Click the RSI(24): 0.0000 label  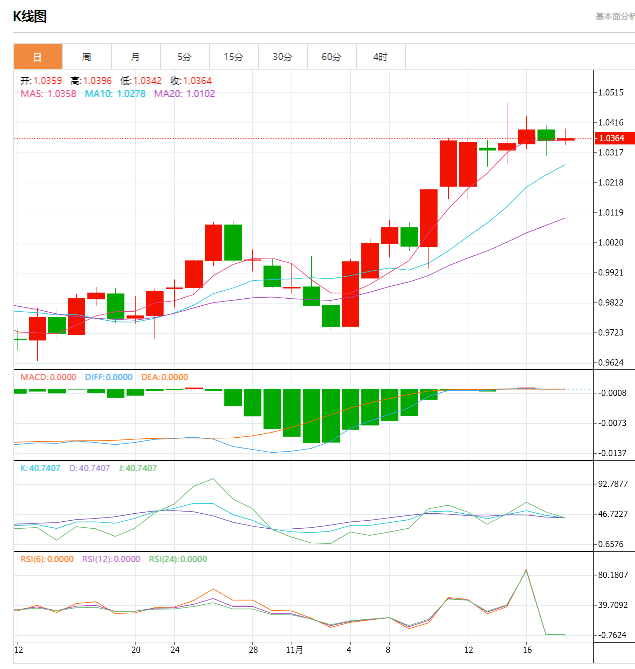click(178, 559)
